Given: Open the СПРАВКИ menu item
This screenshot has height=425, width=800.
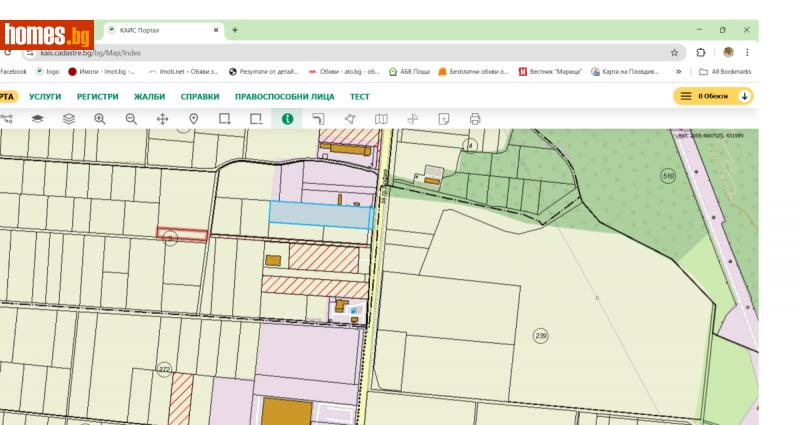Looking at the screenshot, I should click(x=200, y=96).
